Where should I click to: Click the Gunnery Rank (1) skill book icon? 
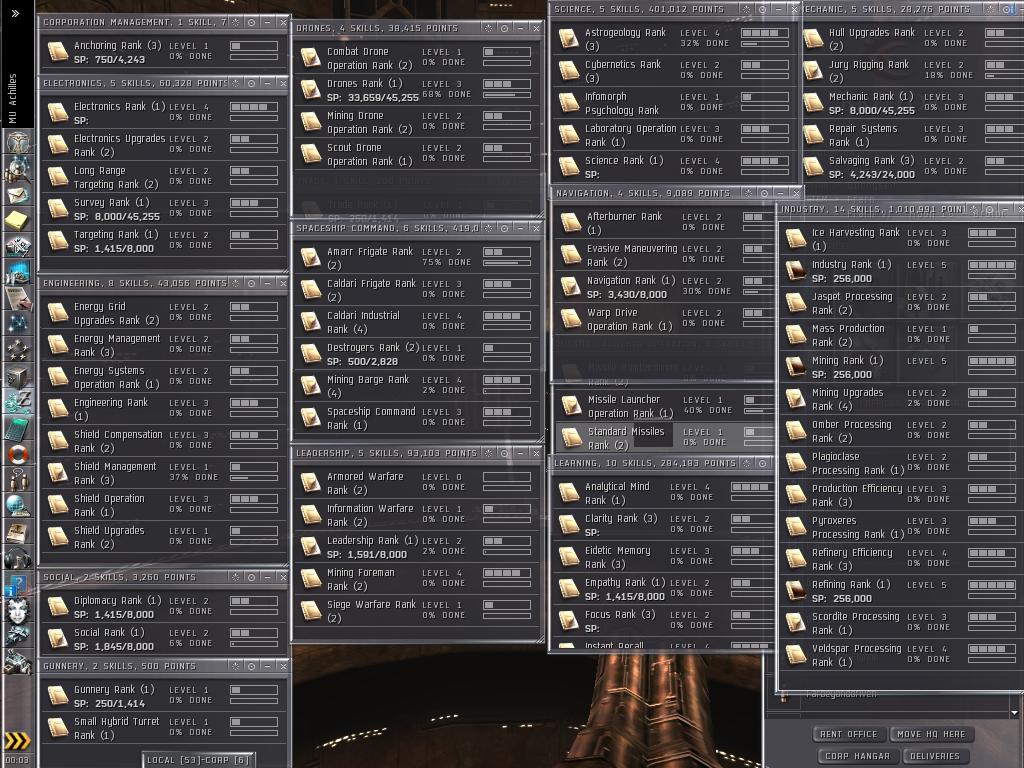tap(57, 696)
